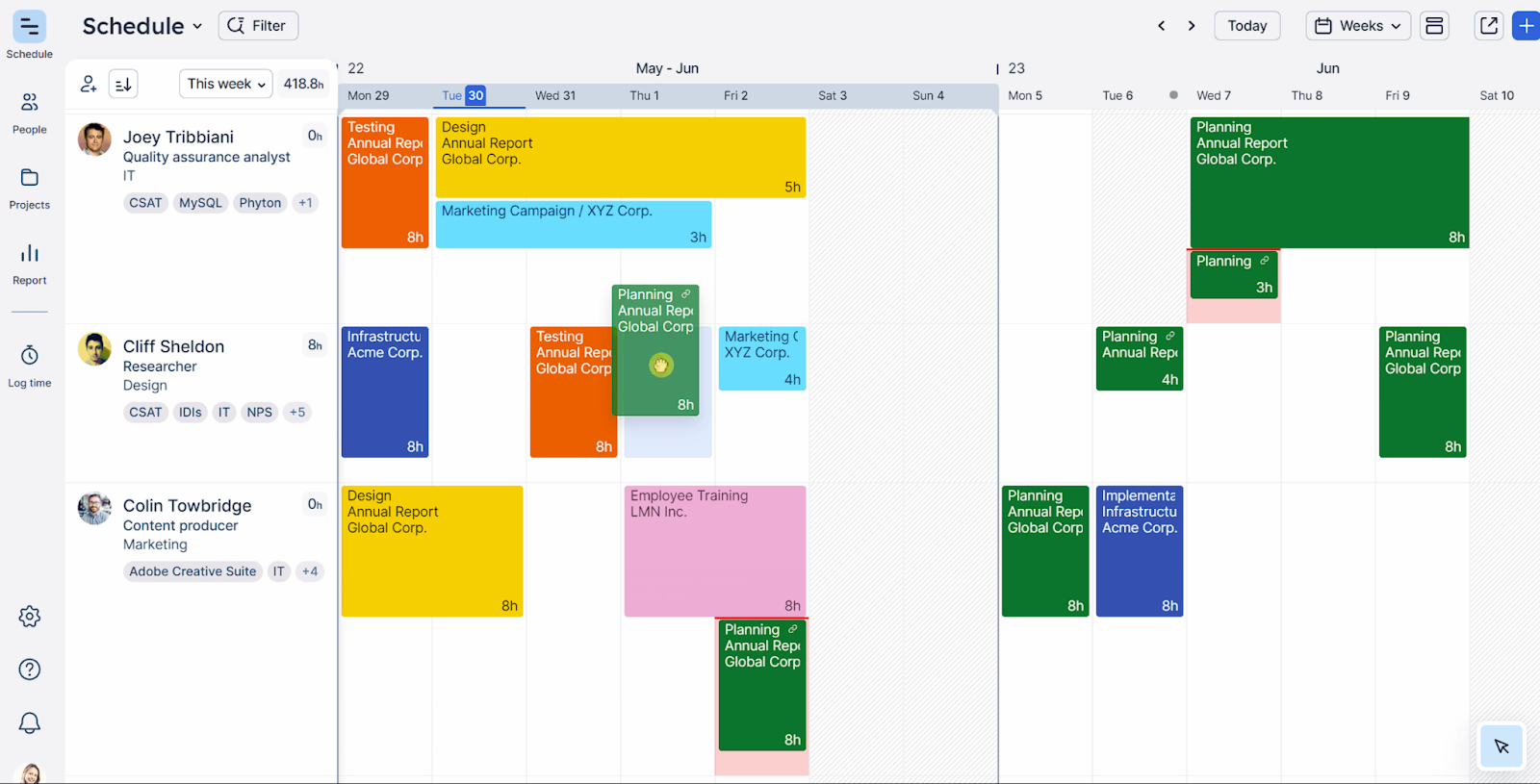This screenshot has width=1540, height=784.
Task: Select the Tue 30 date header
Action: tap(464, 95)
